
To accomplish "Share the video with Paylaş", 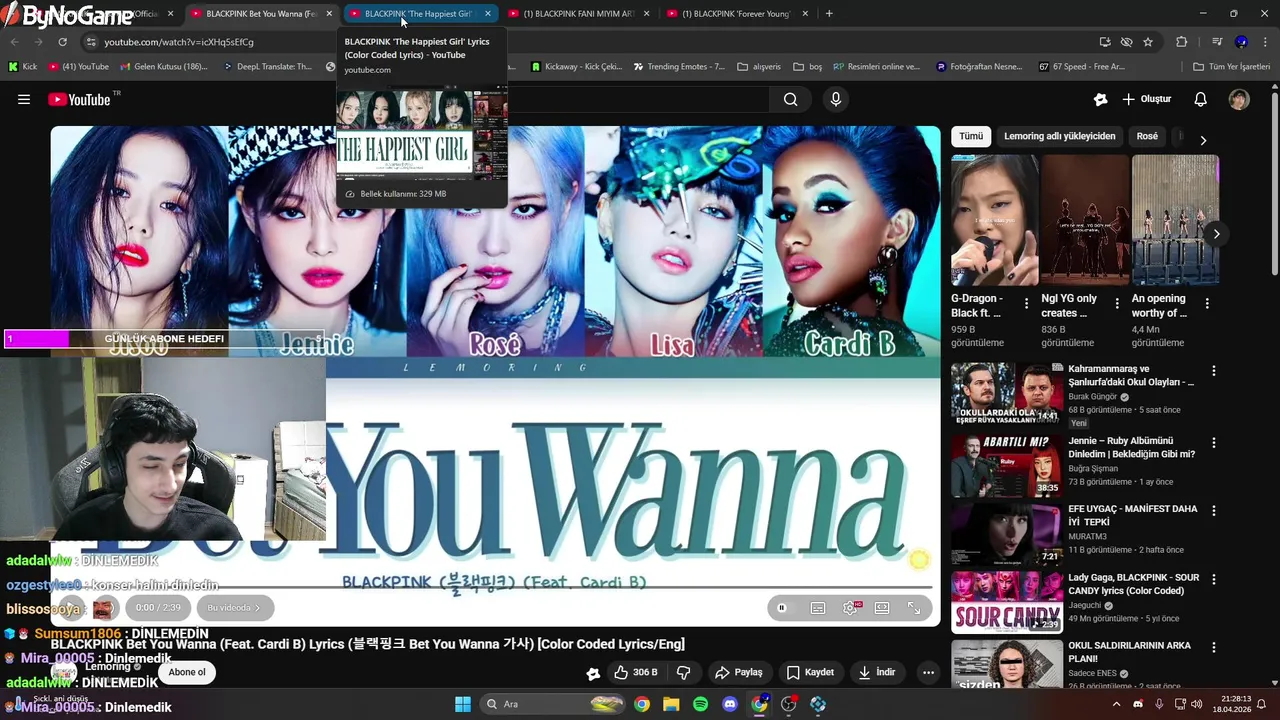I will pyautogui.click(x=739, y=672).
